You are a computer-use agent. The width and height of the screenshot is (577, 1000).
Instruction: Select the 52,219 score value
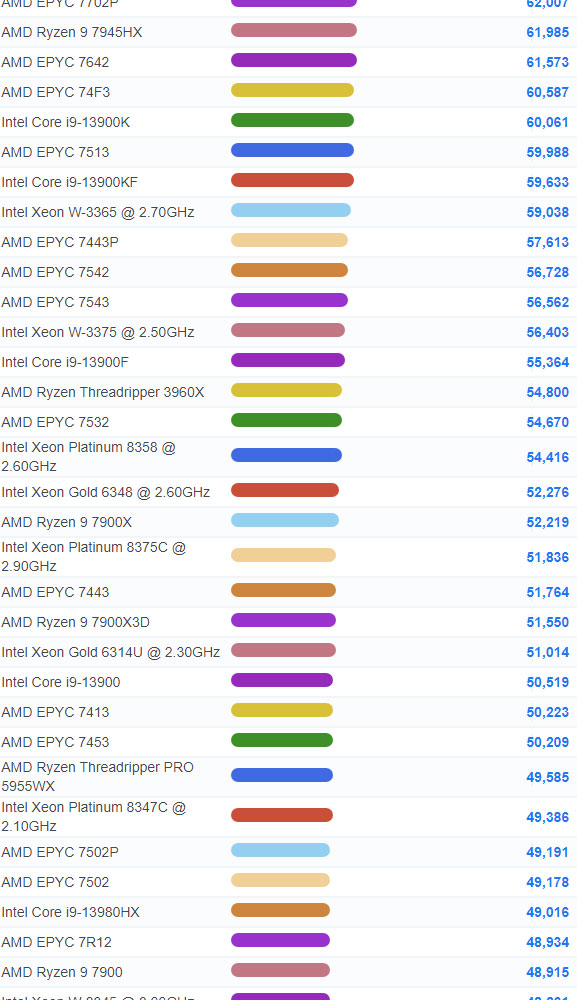point(547,522)
